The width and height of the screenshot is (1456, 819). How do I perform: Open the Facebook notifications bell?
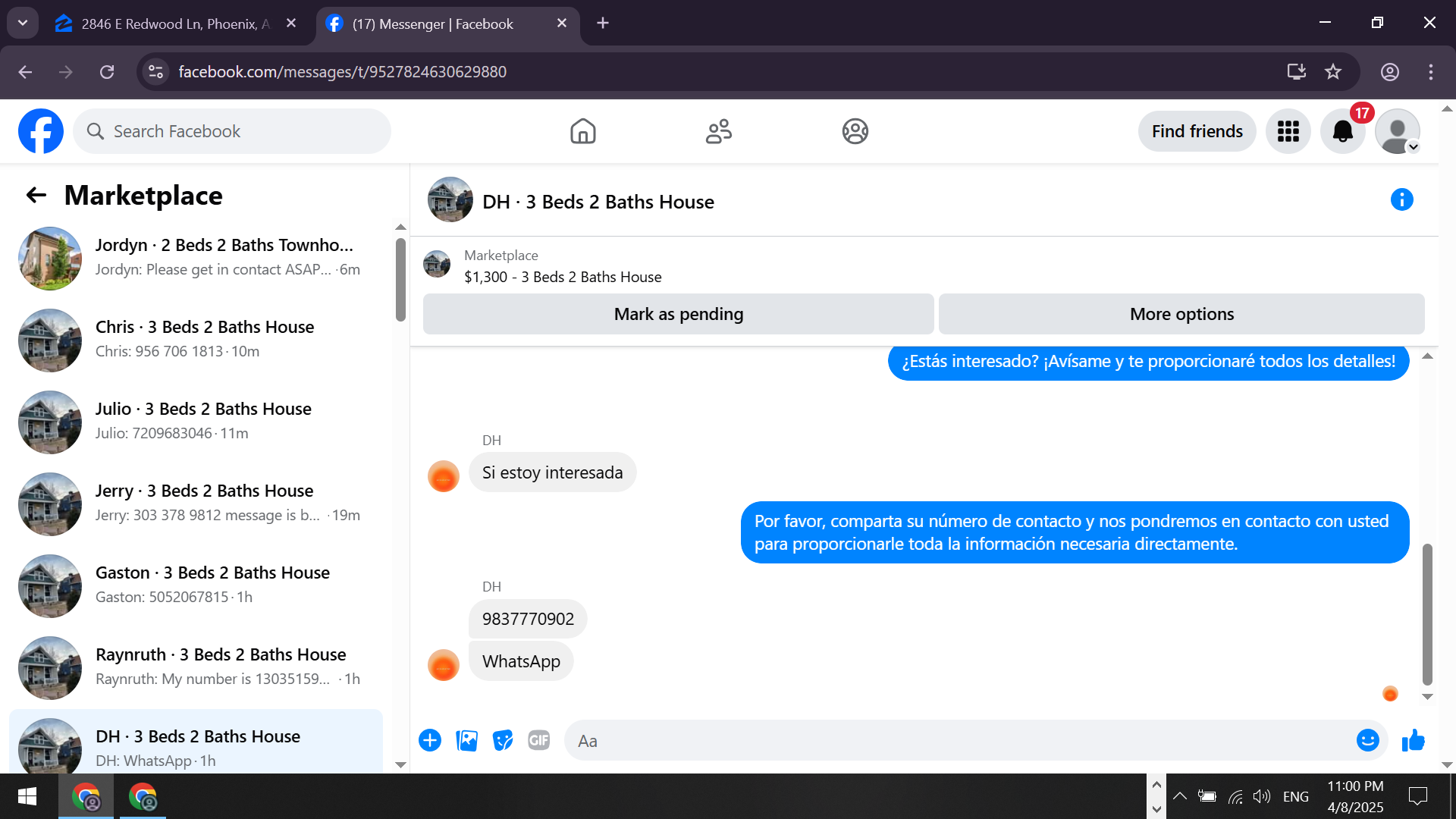point(1342,131)
